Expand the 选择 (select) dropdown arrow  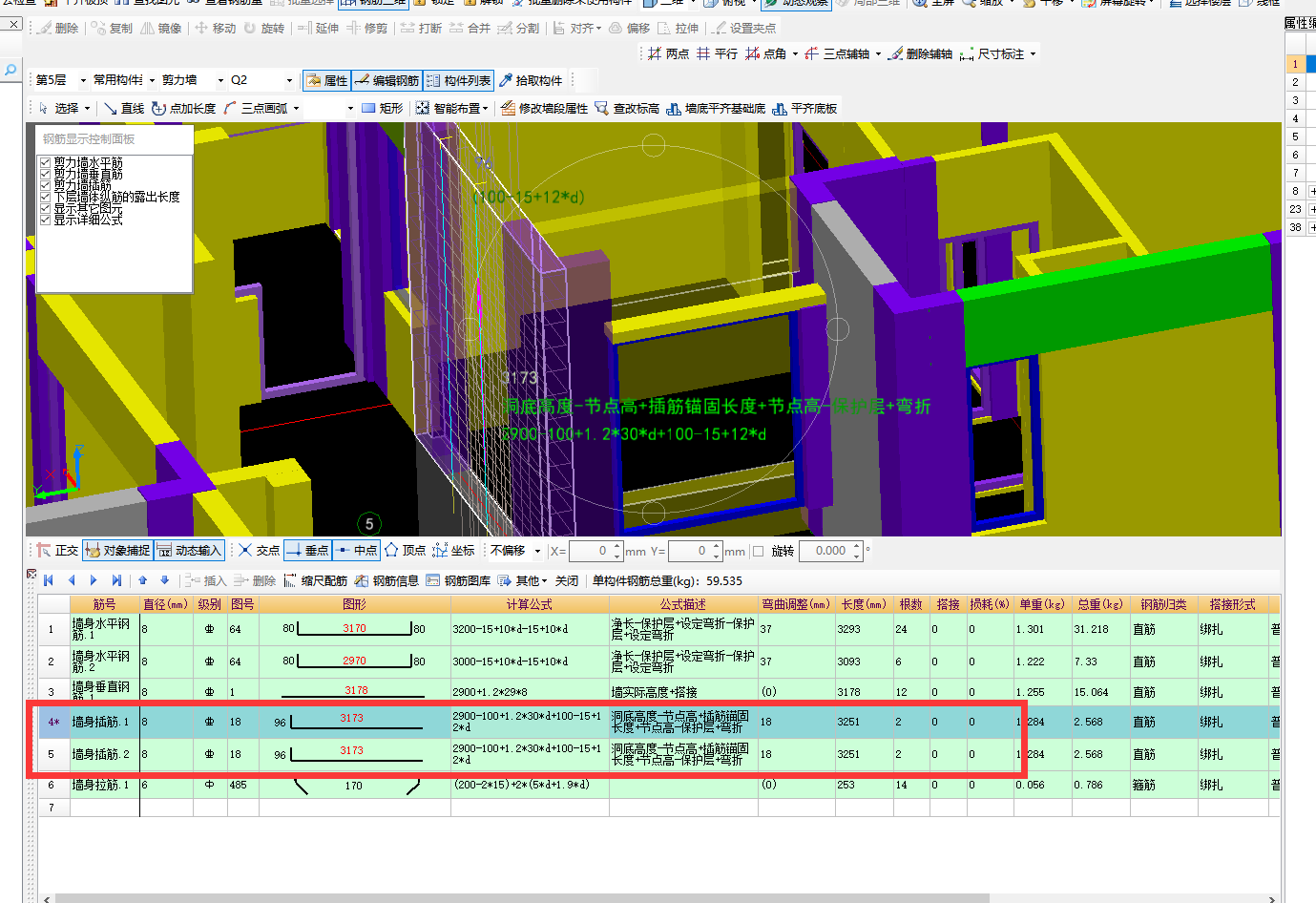(x=87, y=109)
